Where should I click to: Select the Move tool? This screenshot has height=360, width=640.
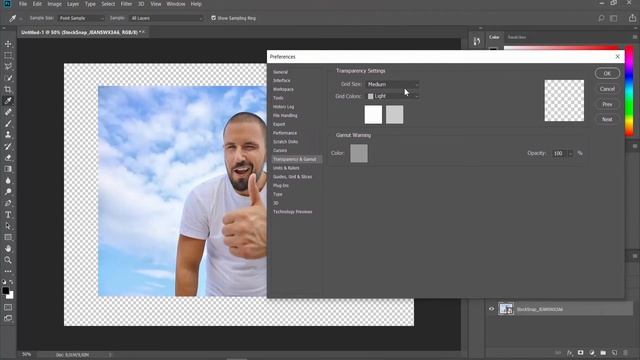click(8, 44)
